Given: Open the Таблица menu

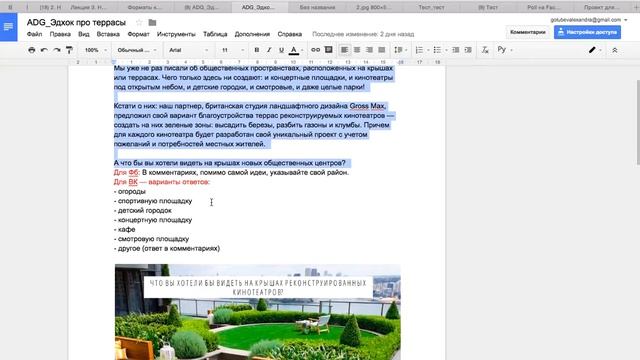Looking at the screenshot, I should 215,34.
